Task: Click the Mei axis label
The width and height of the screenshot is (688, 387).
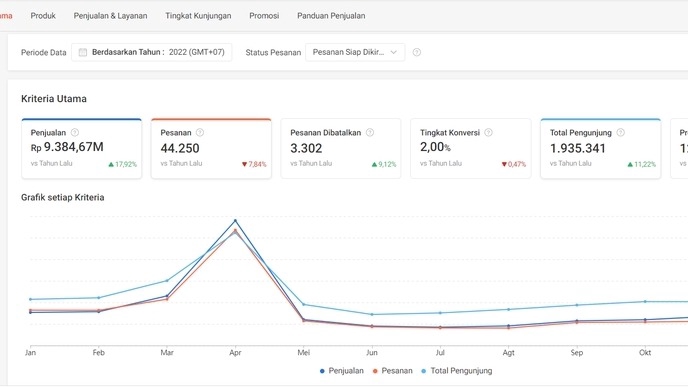Action: coord(304,353)
